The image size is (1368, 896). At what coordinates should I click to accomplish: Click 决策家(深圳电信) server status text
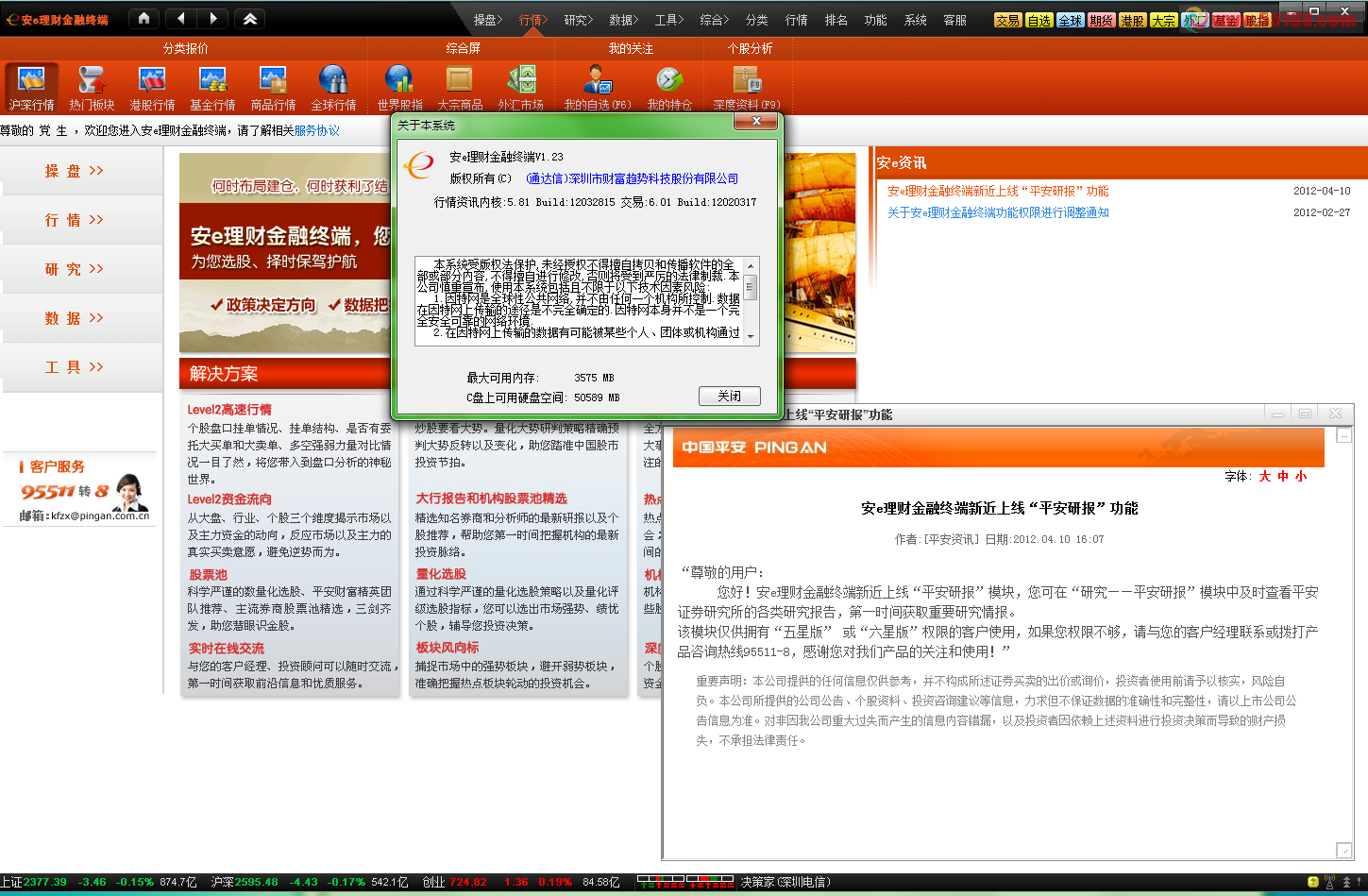pyautogui.click(x=785, y=882)
